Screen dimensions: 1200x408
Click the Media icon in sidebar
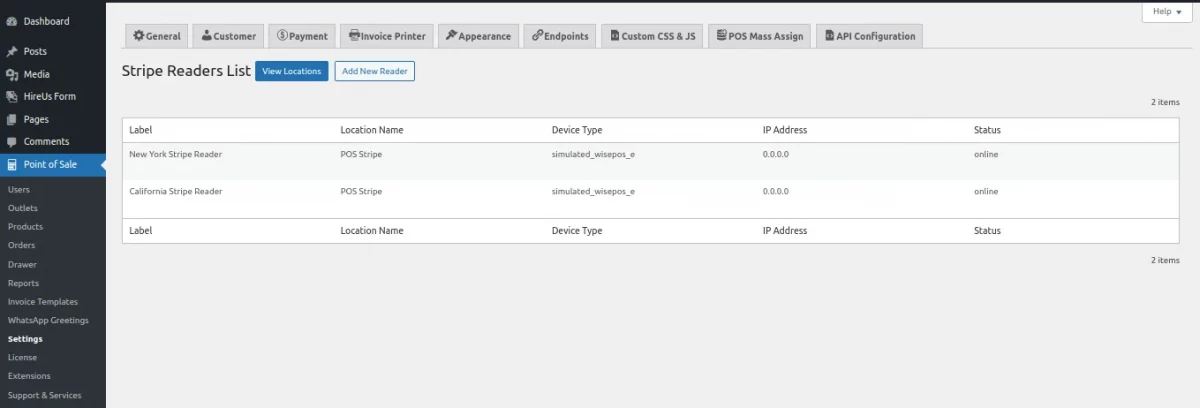tap(11, 74)
